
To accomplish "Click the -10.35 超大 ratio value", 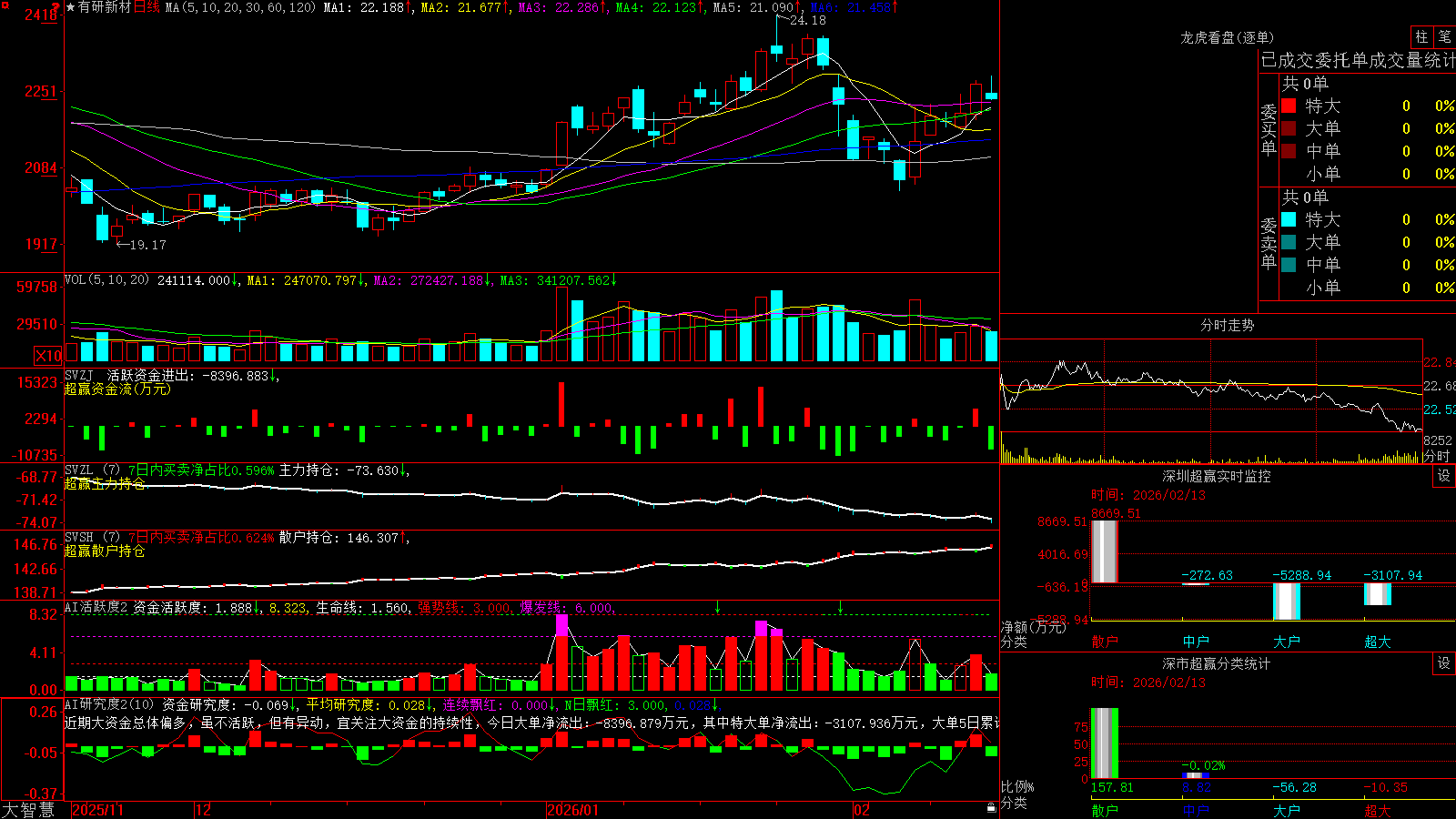I will coord(1385,787).
